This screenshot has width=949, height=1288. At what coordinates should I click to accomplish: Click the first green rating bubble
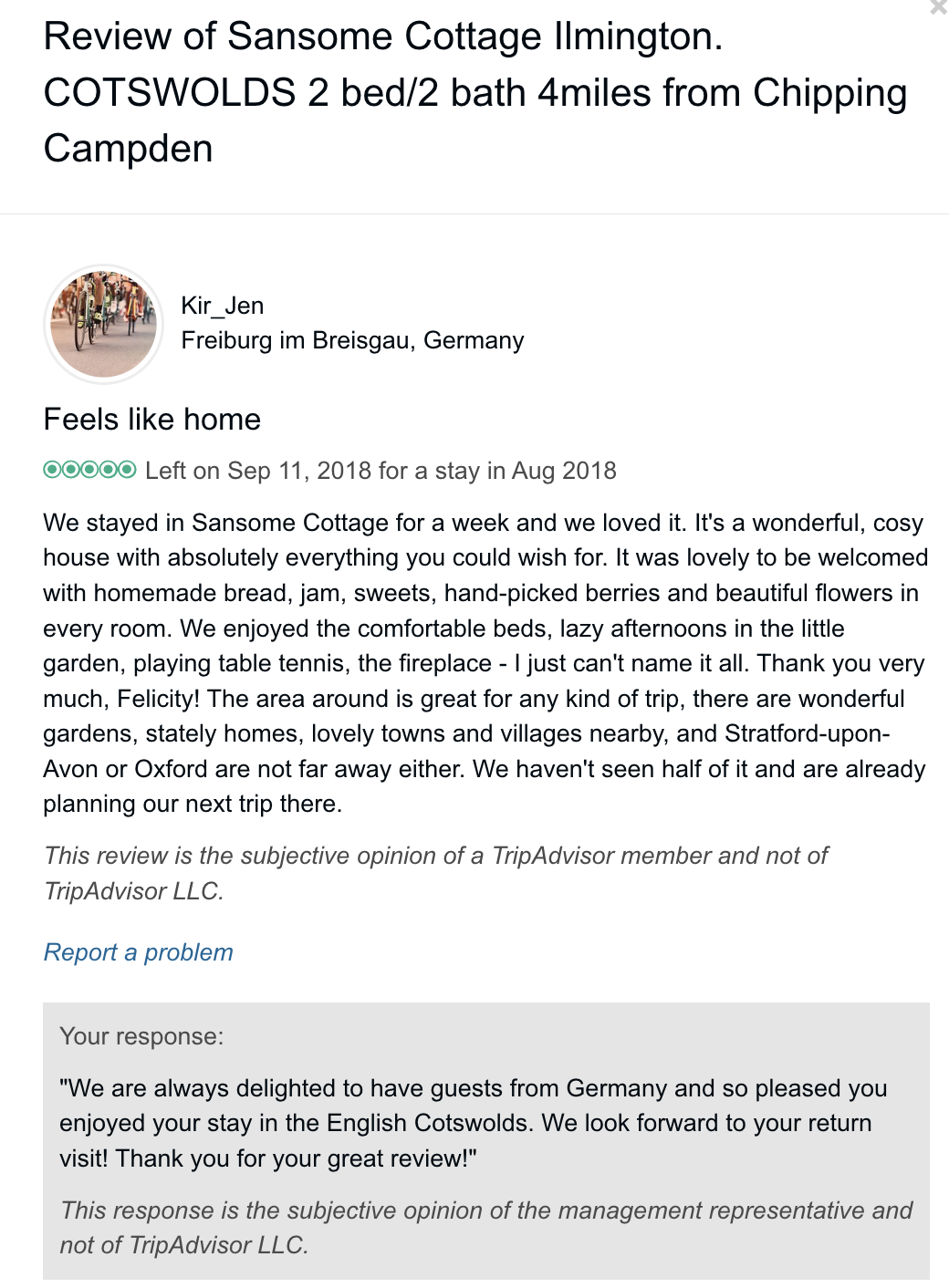[x=52, y=470]
